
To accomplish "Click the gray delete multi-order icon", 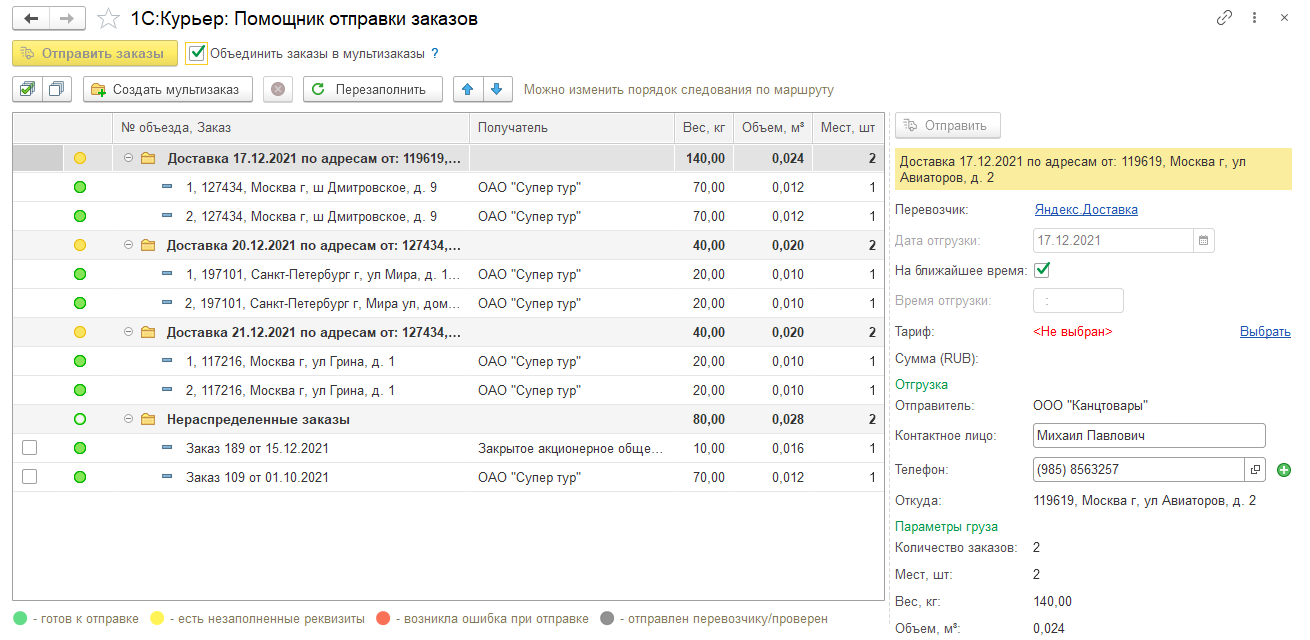I will pyautogui.click(x=278, y=89).
